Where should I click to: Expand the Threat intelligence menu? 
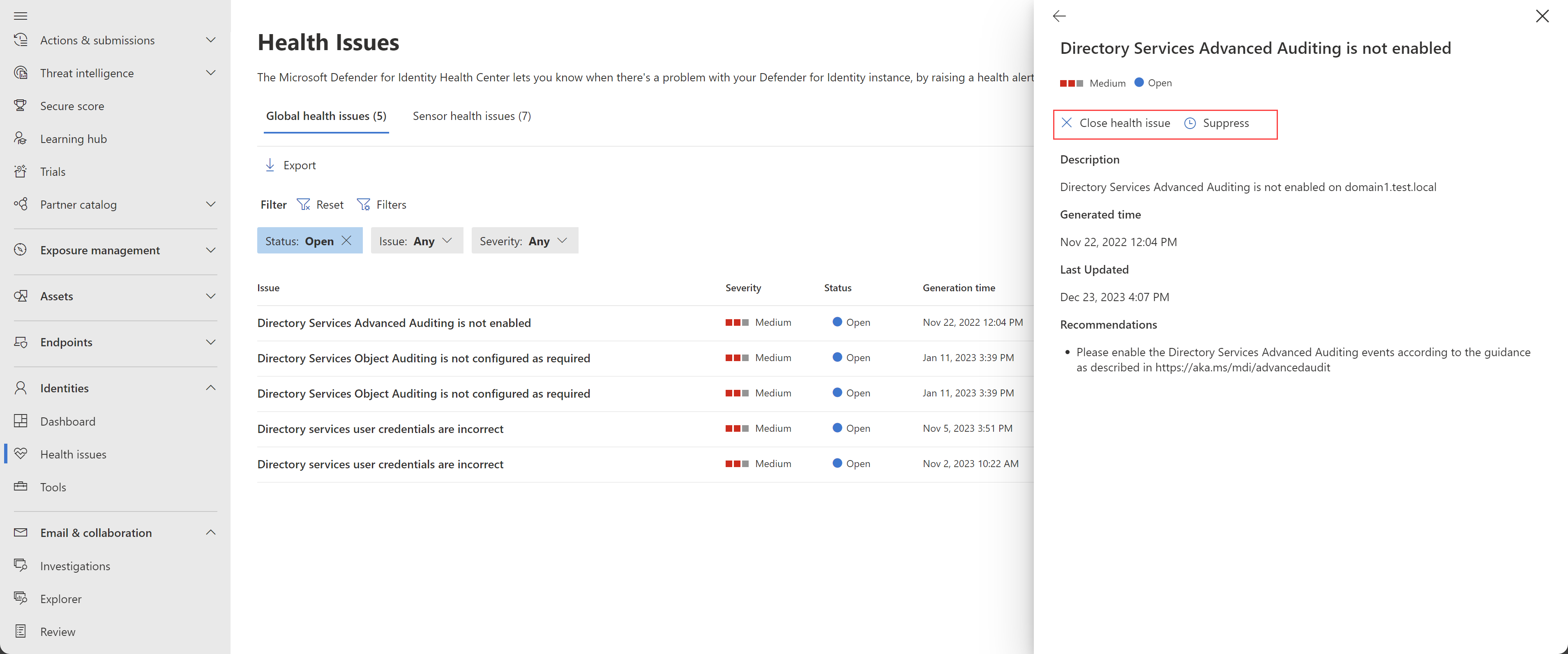(x=211, y=73)
